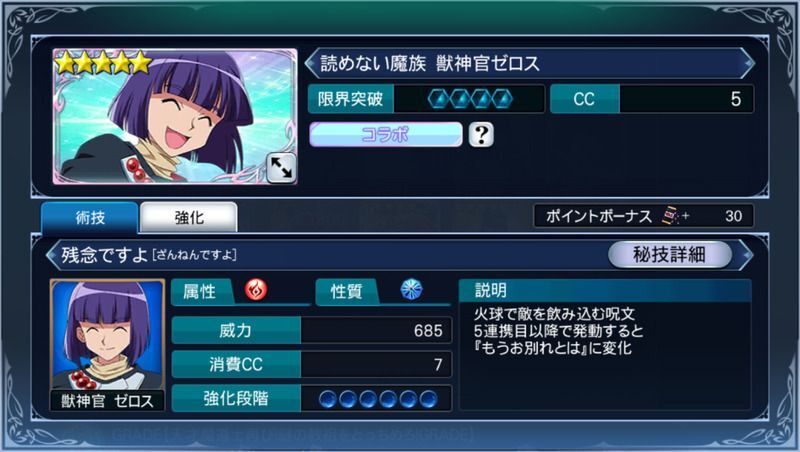The height and width of the screenshot is (452, 800).
Task: Click the 威力 685 stat row
Action: tap(312, 330)
